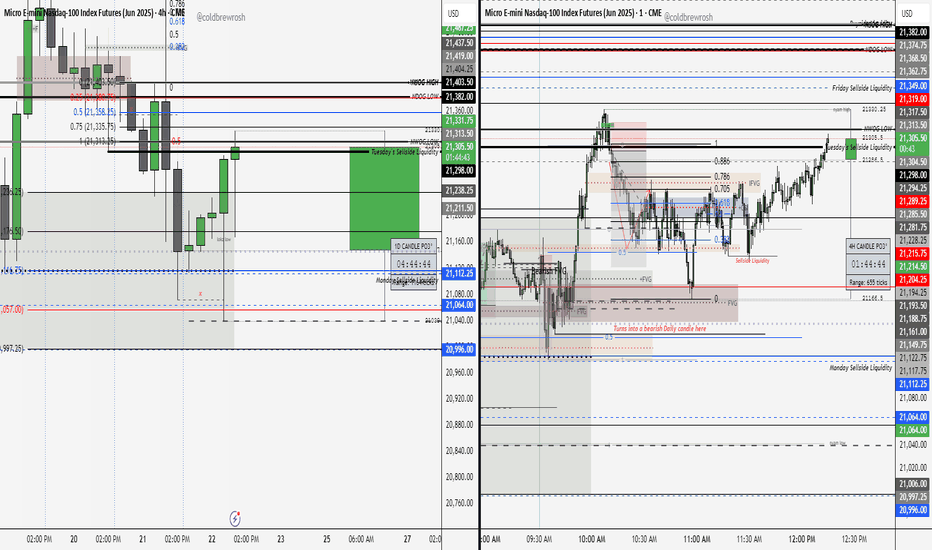Viewport: 932px width, 550px height.
Task: Click the lightning event icon on 4h chart
Action: [x=235, y=518]
